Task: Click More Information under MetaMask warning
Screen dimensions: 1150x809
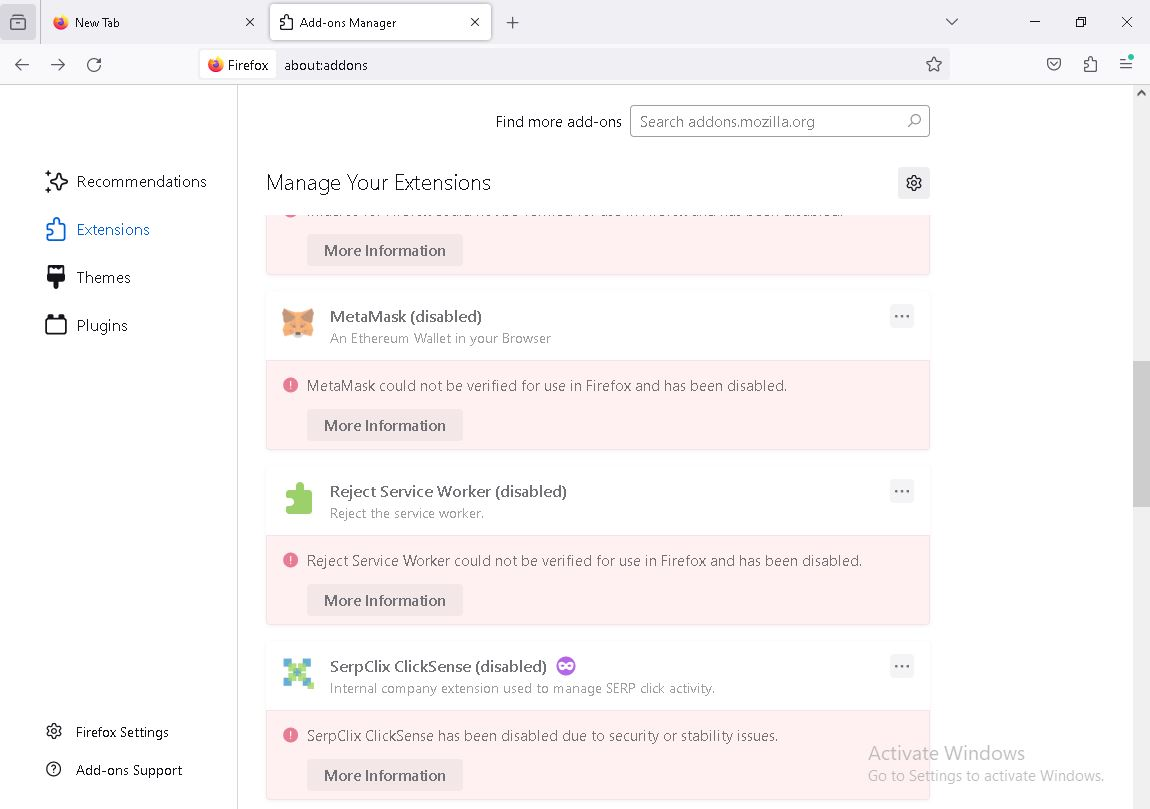Action: [385, 425]
